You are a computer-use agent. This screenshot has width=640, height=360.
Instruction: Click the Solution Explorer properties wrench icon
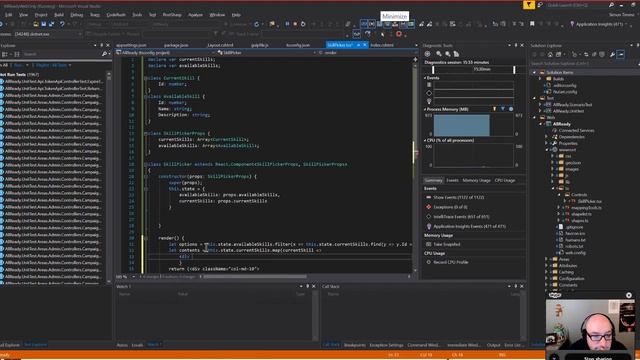tap(612, 54)
